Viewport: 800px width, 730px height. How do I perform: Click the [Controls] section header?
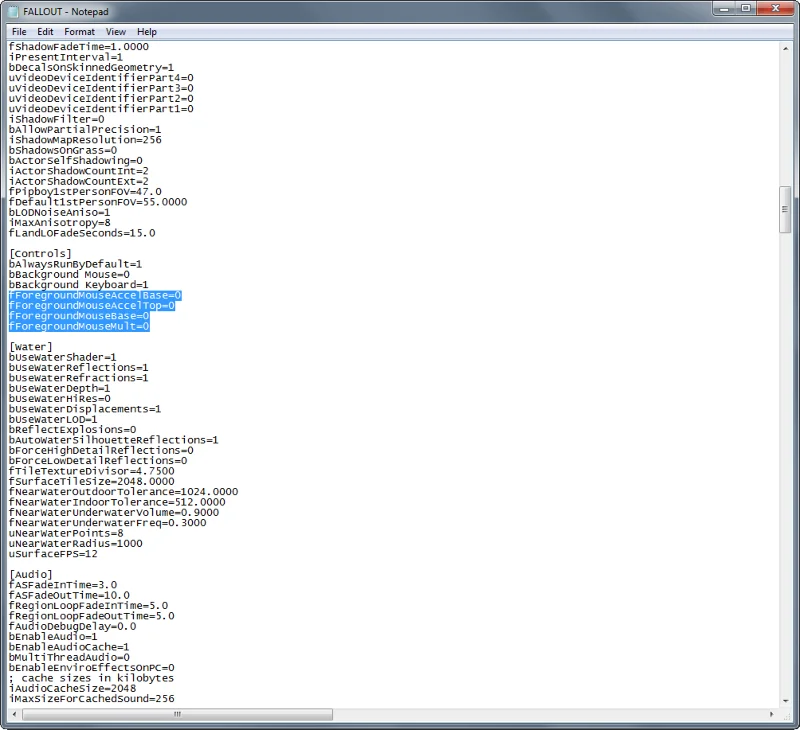click(40, 254)
